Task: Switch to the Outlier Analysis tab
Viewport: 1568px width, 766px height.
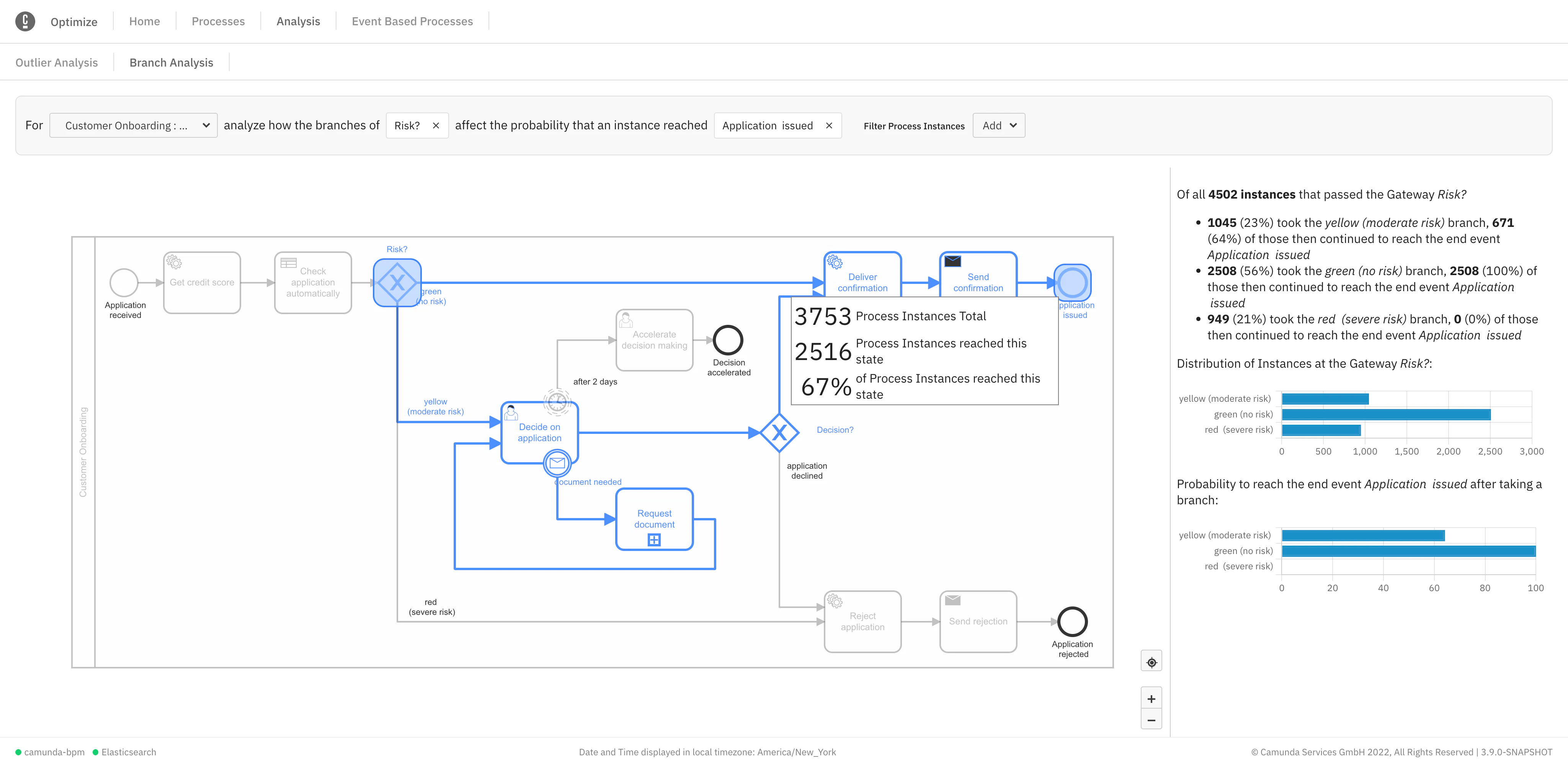Action: point(57,62)
